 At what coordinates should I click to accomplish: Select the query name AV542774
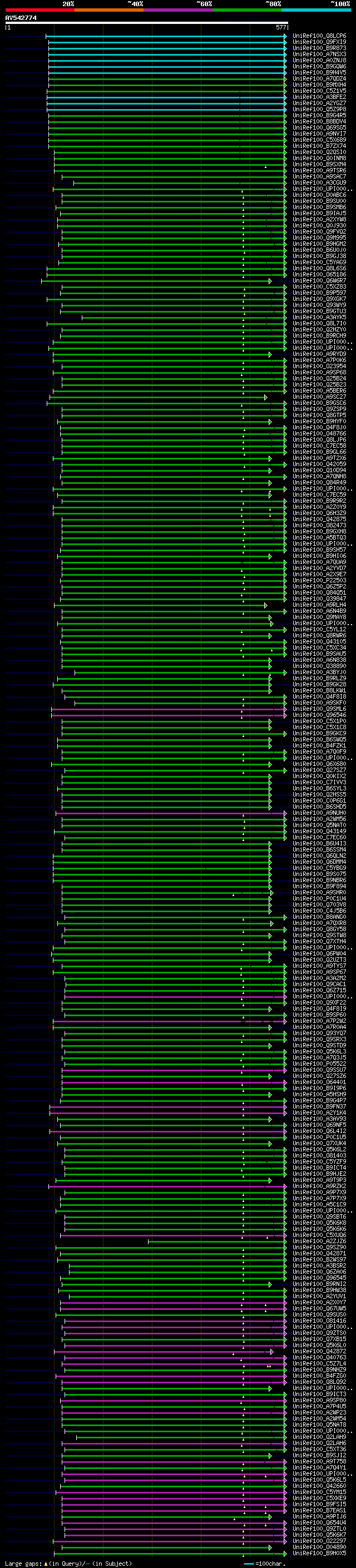click(x=21, y=18)
